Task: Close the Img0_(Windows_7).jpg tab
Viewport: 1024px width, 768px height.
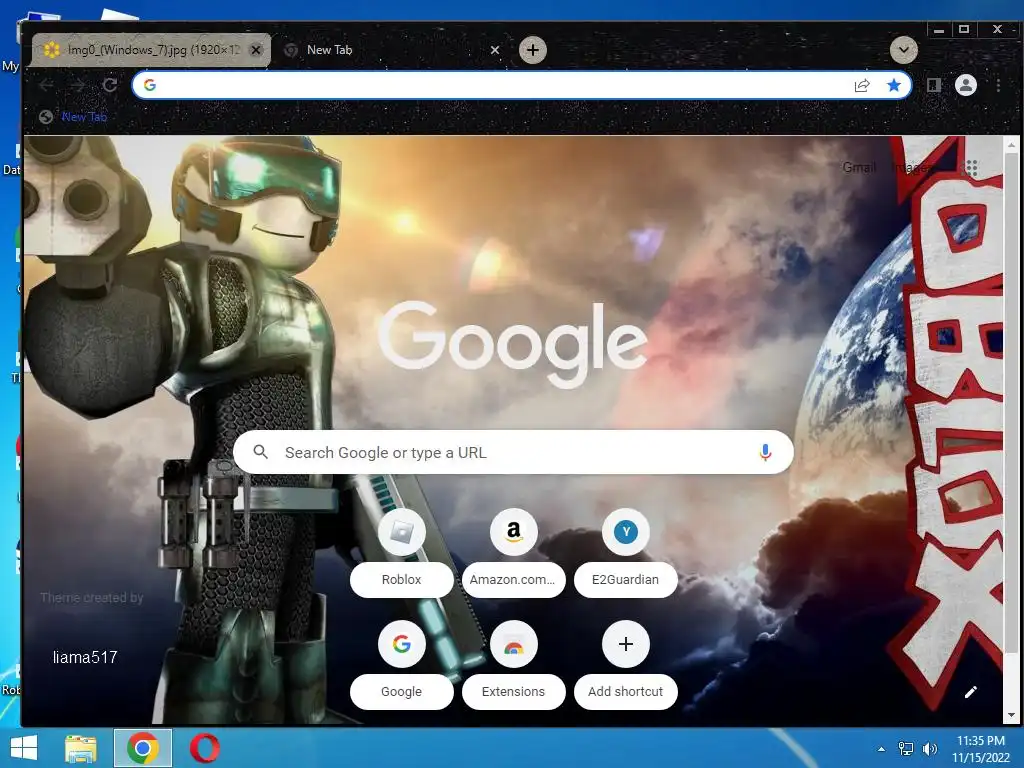Action: click(256, 50)
